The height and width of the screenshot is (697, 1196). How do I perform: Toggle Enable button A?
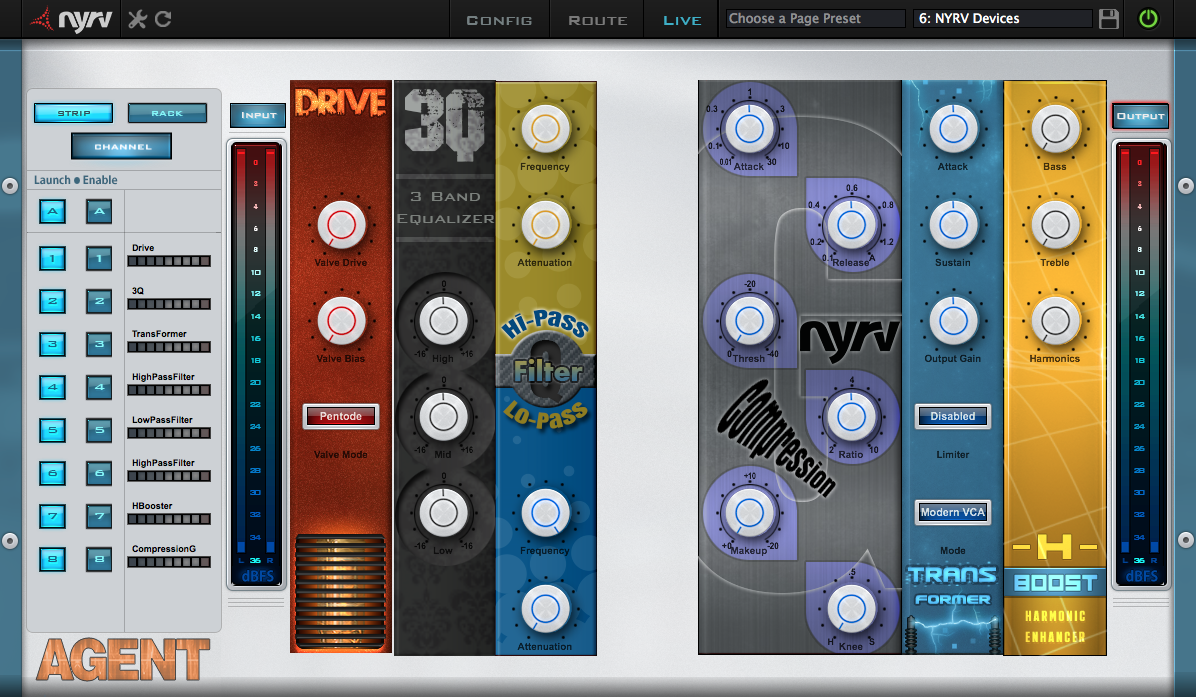tap(99, 211)
